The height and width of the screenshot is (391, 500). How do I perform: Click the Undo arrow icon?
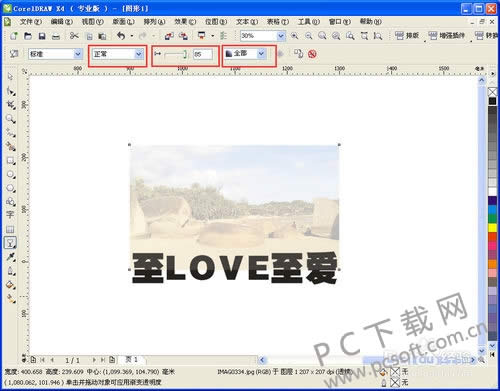coord(121,36)
